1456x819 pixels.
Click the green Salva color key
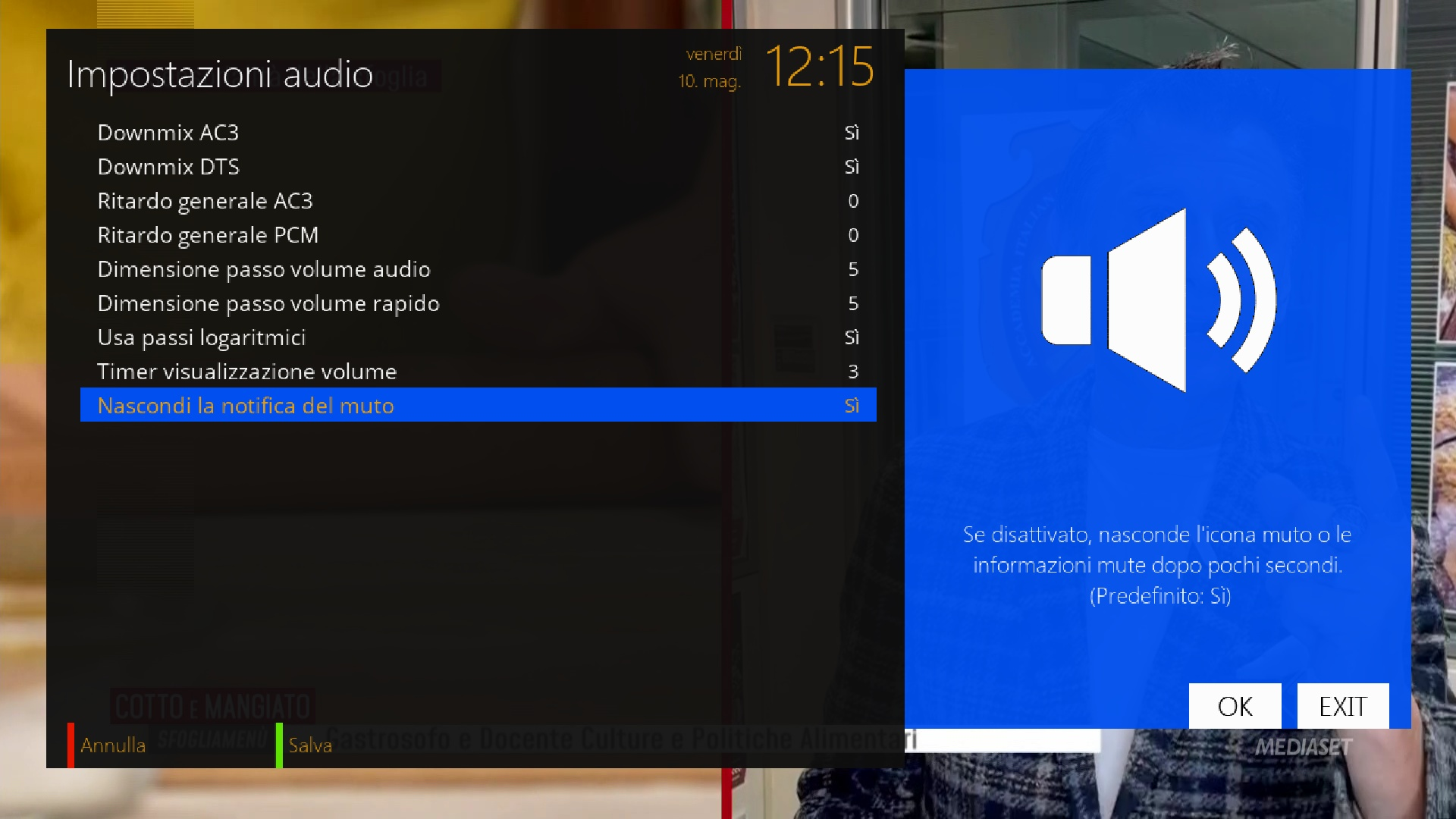click(x=309, y=745)
